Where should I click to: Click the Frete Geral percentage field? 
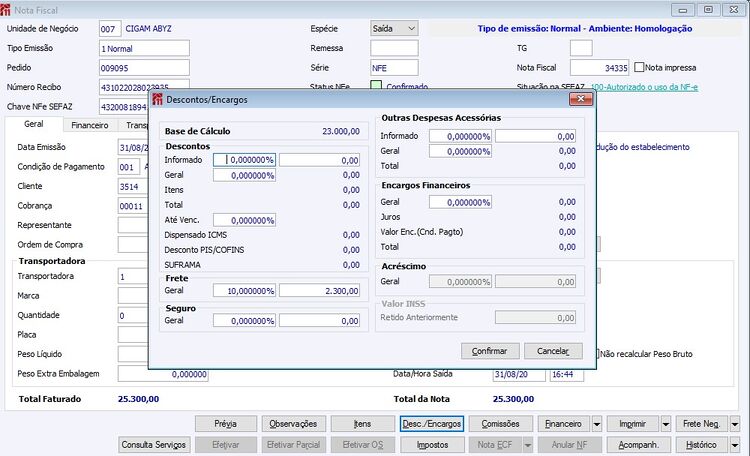[244, 290]
